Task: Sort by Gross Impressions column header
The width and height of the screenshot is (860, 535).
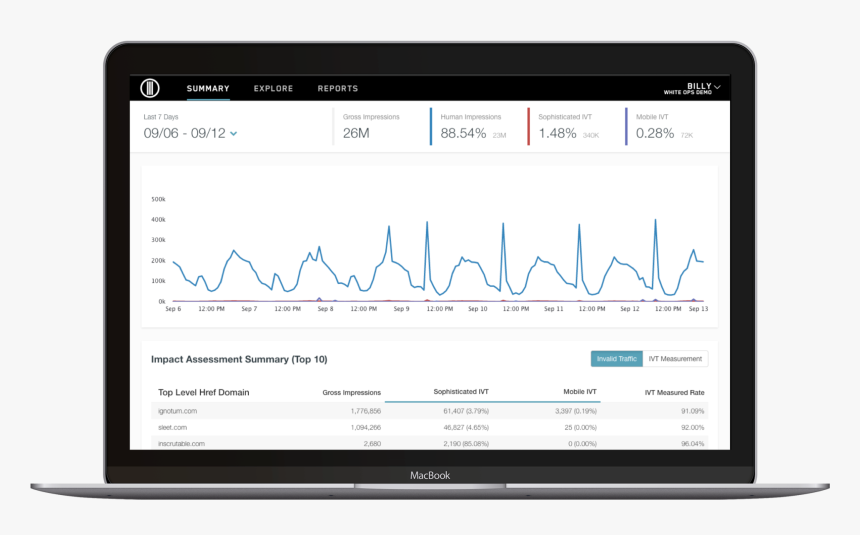Action: click(352, 392)
